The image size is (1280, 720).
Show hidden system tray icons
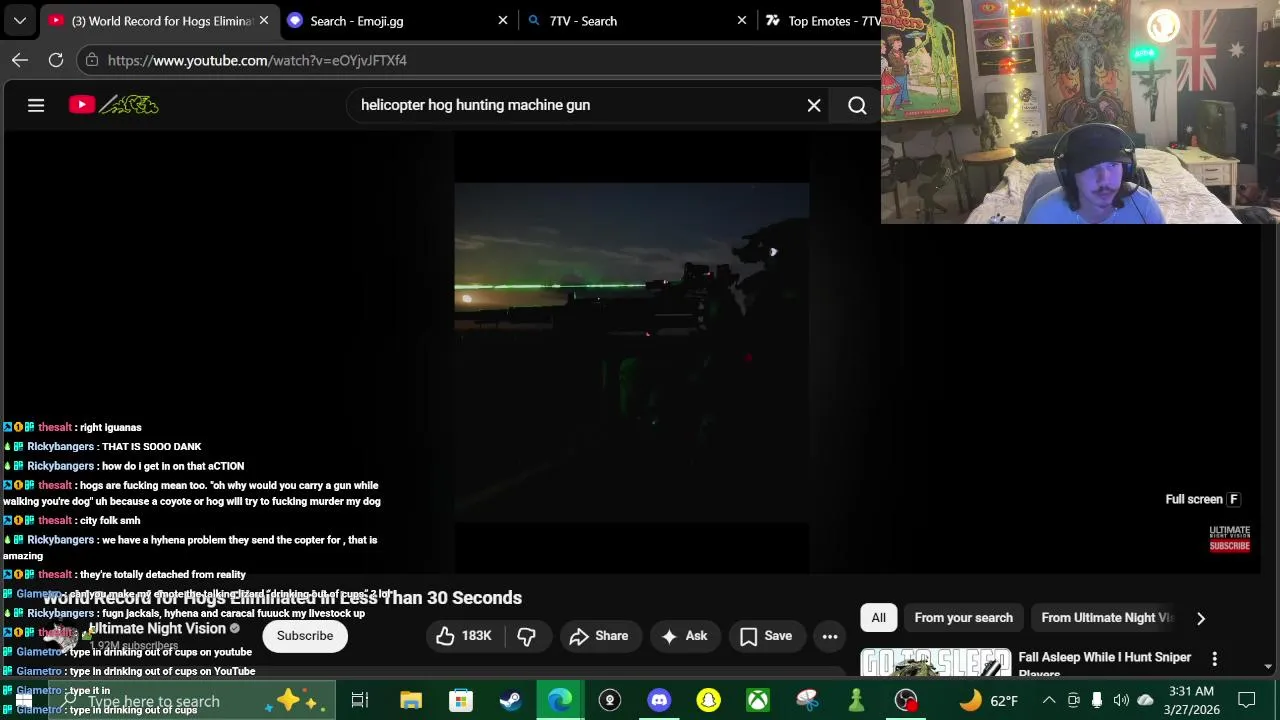1049,700
